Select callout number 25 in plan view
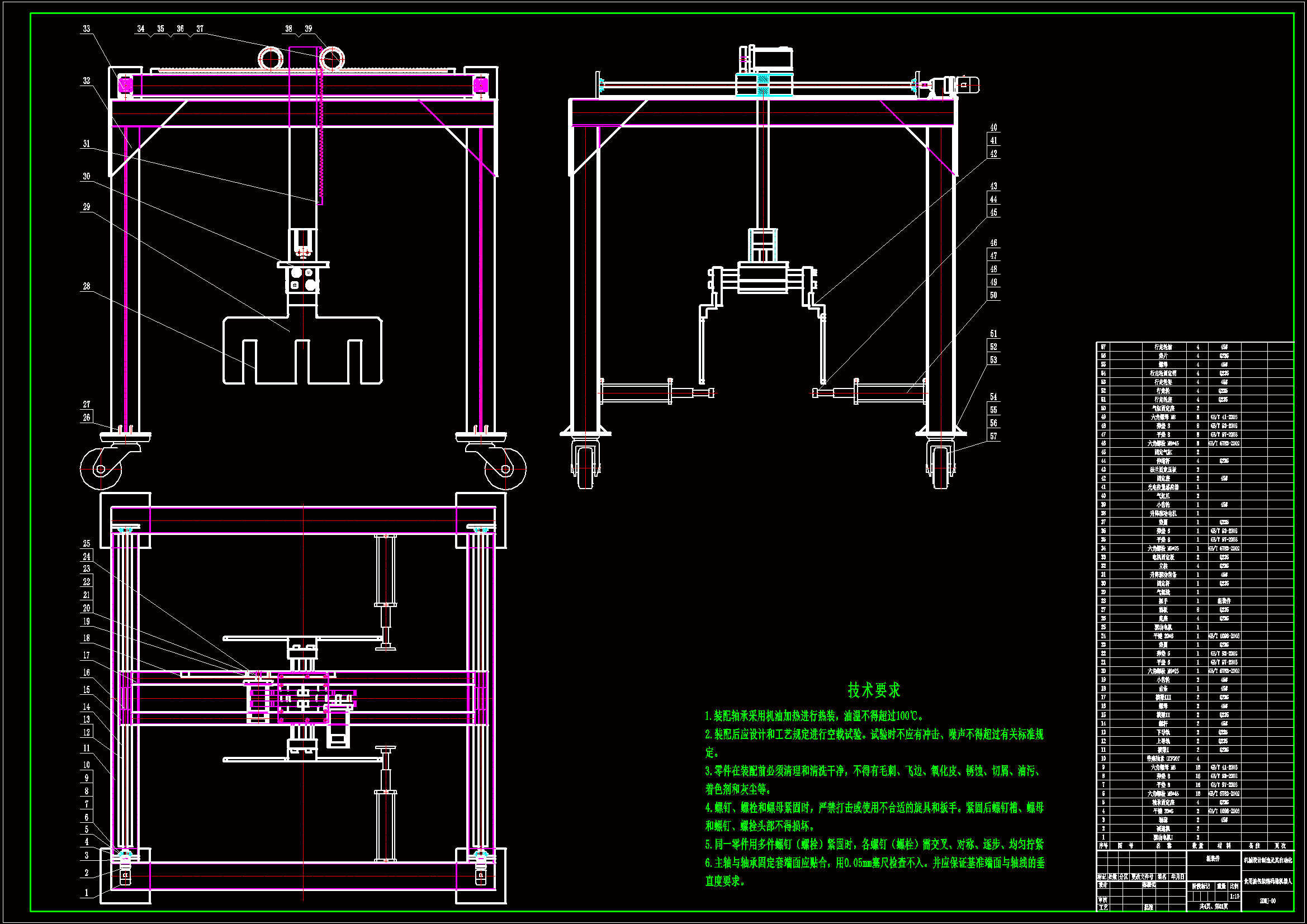 click(x=87, y=544)
